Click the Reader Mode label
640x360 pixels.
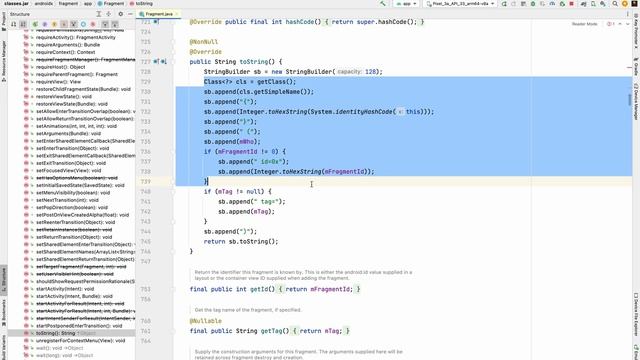584,24
